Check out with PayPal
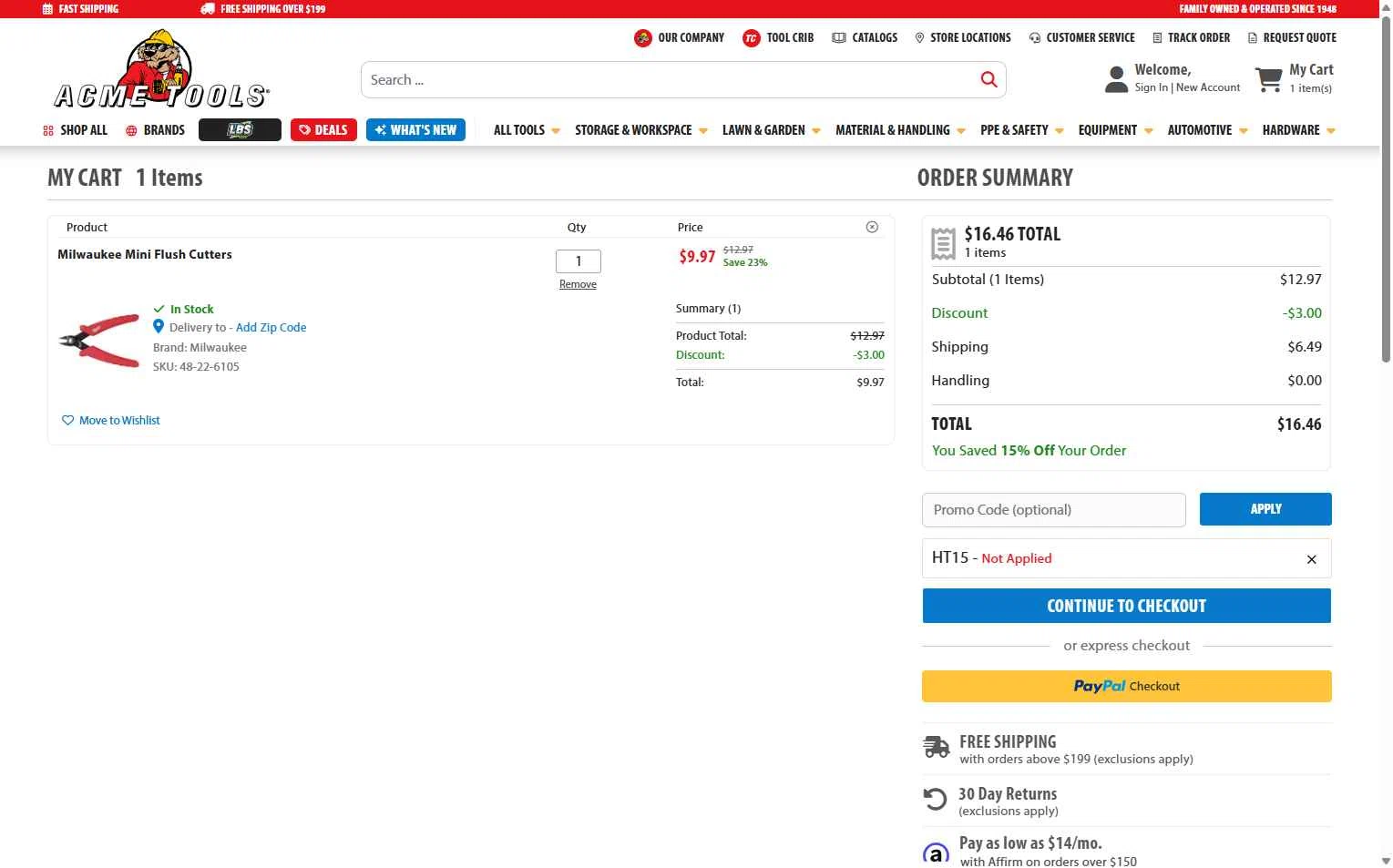Image resolution: width=1393 pixels, height=868 pixels. [1127, 687]
